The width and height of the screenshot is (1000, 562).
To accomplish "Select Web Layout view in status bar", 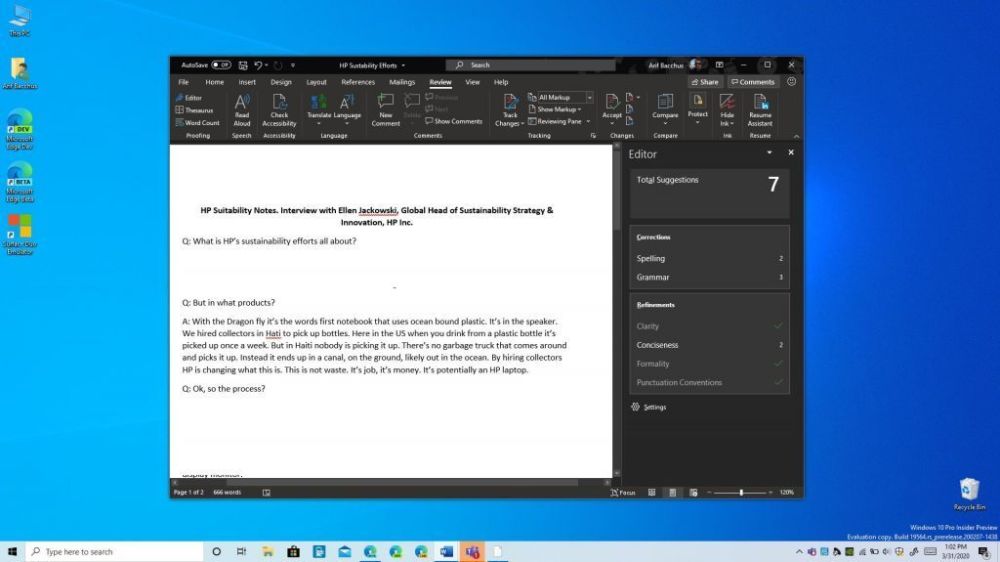I will 693,492.
